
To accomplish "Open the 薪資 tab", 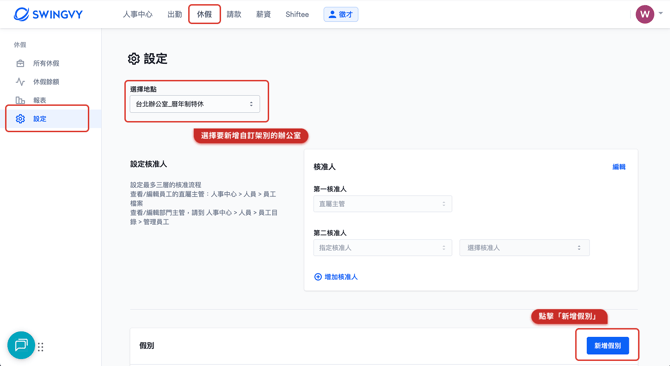I will 263,14.
